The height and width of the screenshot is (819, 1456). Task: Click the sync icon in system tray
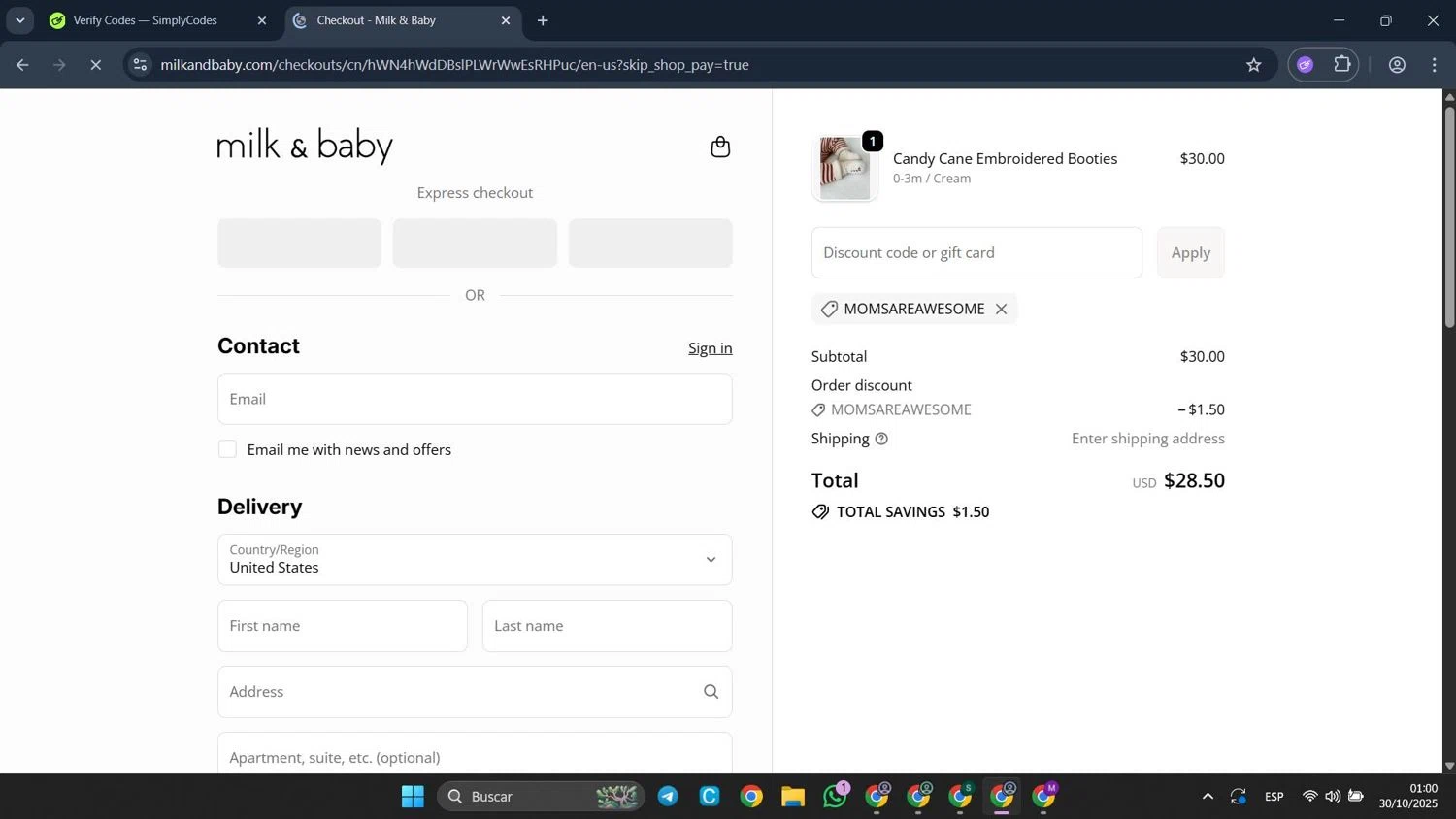tap(1238, 797)
